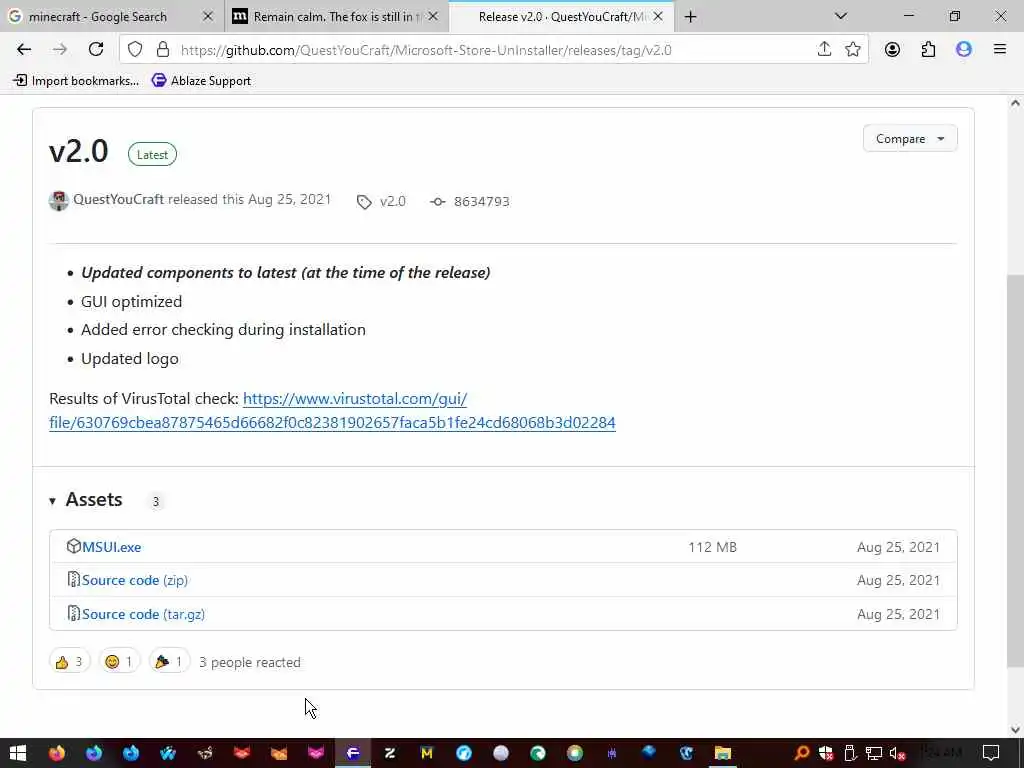Click the scrollbar up arrow
Viewport: 1024px width, 768px height.
[1015, 103]
